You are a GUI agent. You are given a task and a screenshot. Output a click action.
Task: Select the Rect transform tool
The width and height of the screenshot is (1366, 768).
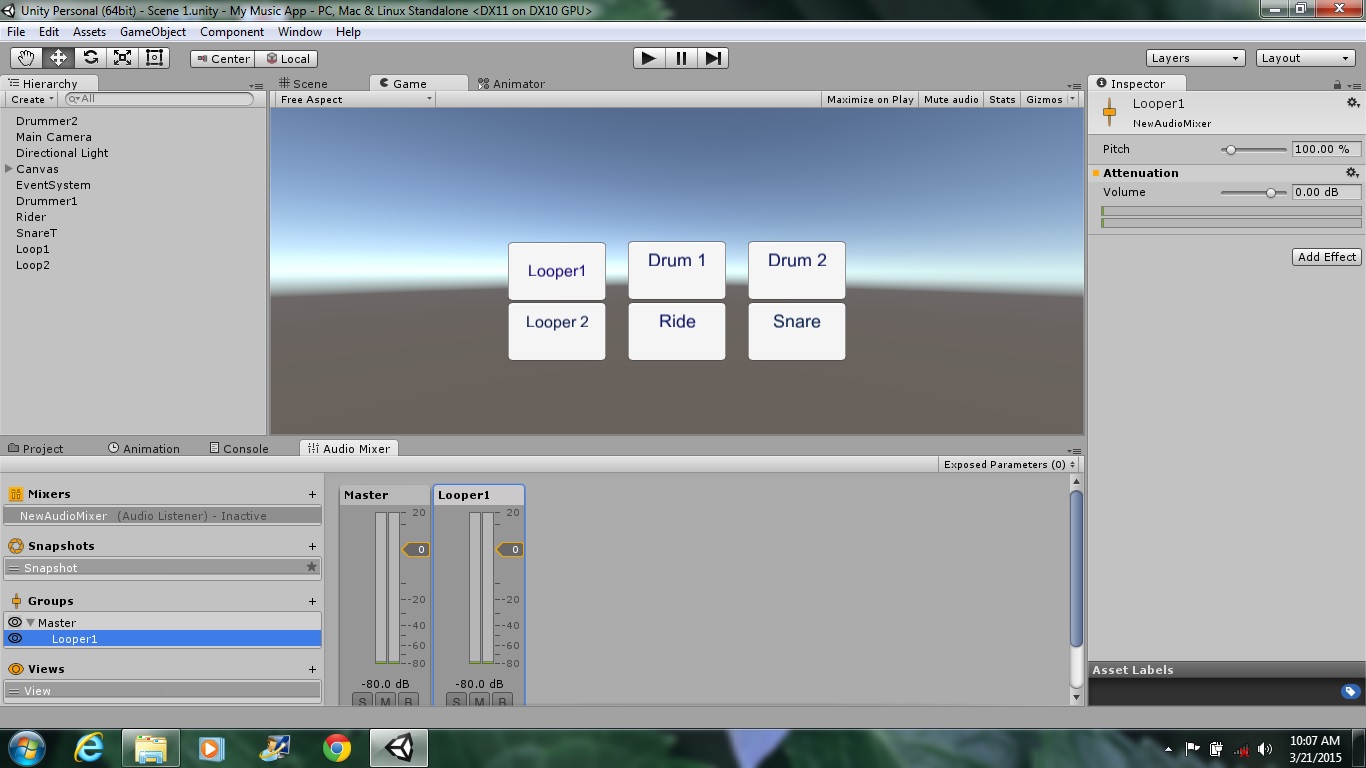[154, 58]
